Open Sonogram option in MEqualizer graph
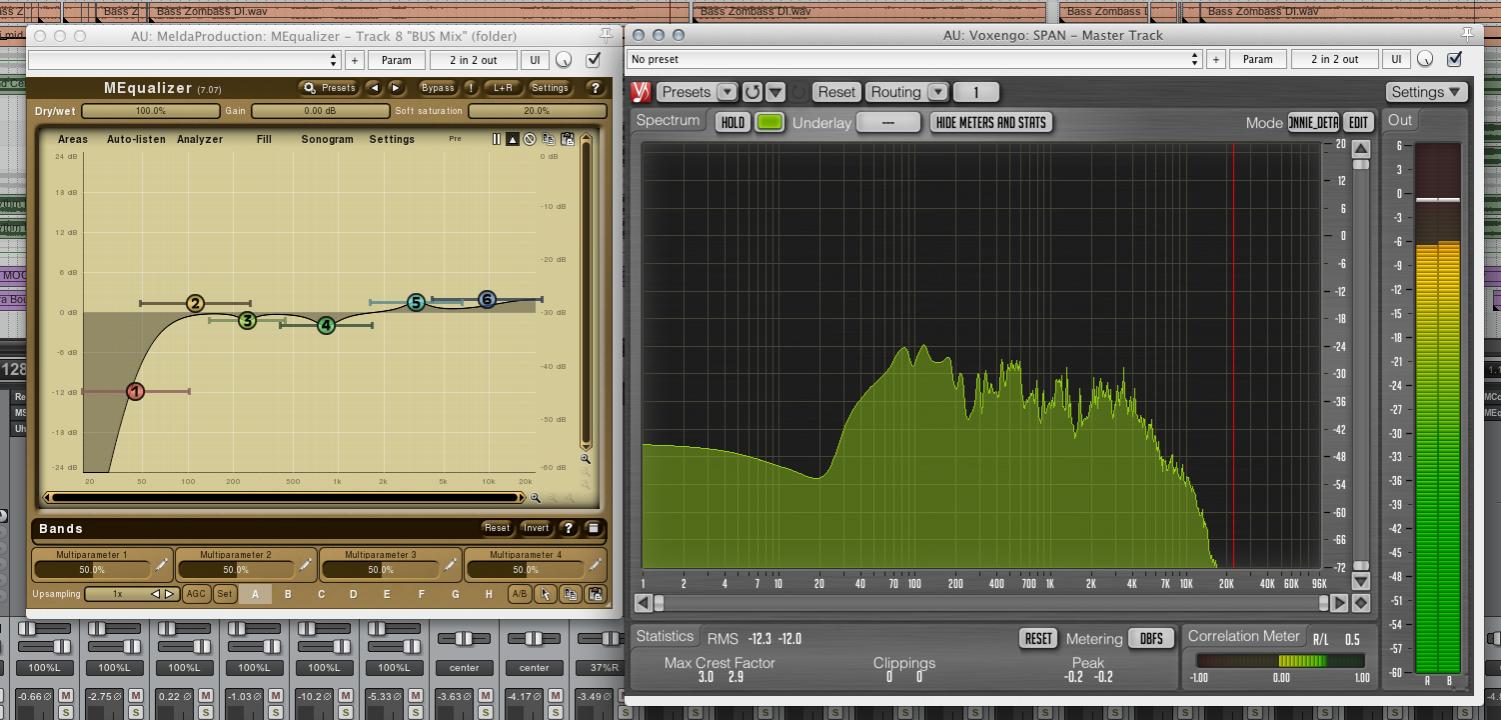 point(327,139)
